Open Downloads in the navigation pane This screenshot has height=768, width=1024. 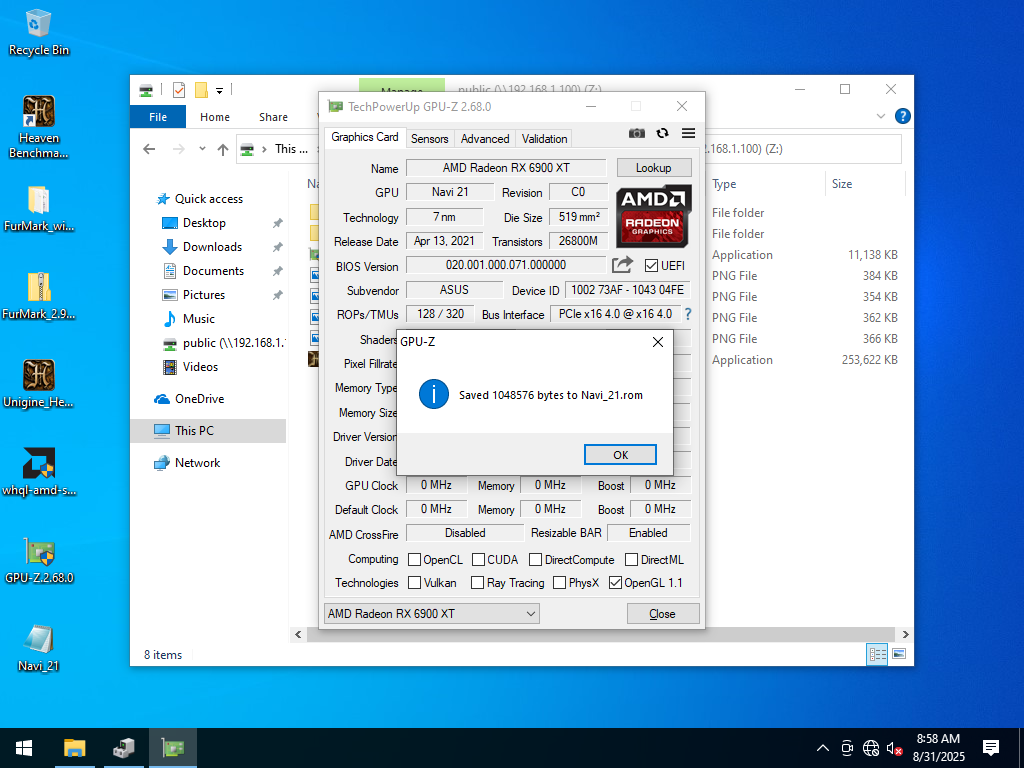click(x=212, y=247)
